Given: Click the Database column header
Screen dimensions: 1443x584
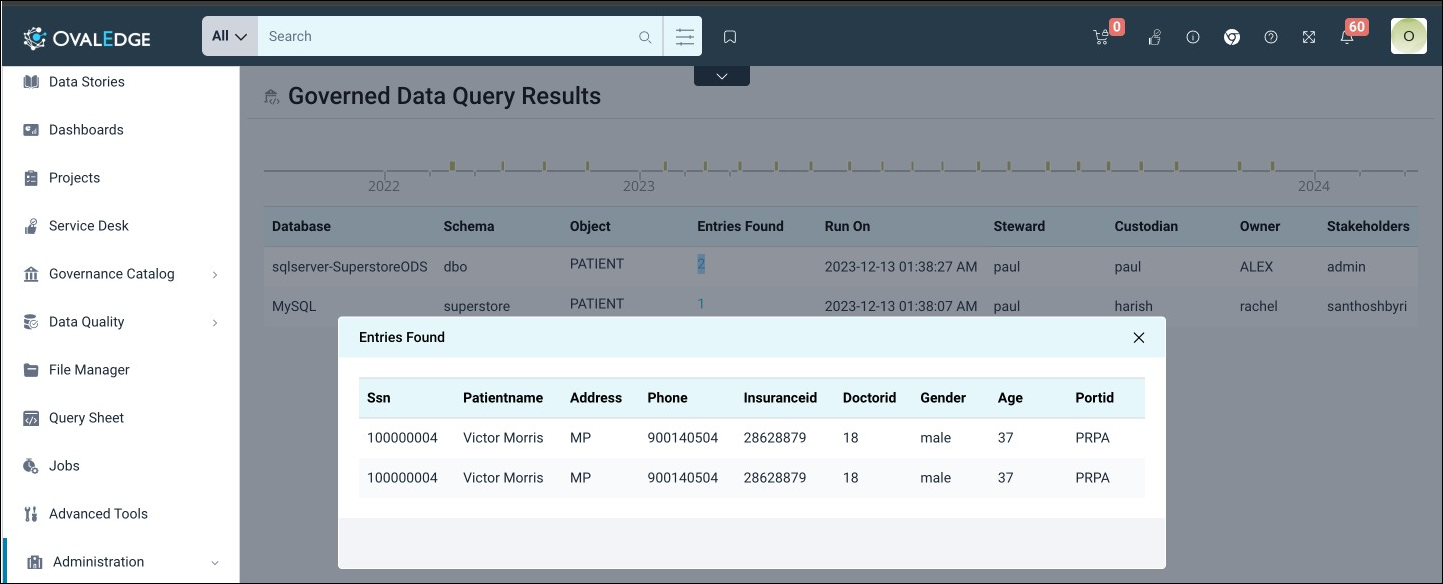Looking at the screenshot, I should (301, 226).
